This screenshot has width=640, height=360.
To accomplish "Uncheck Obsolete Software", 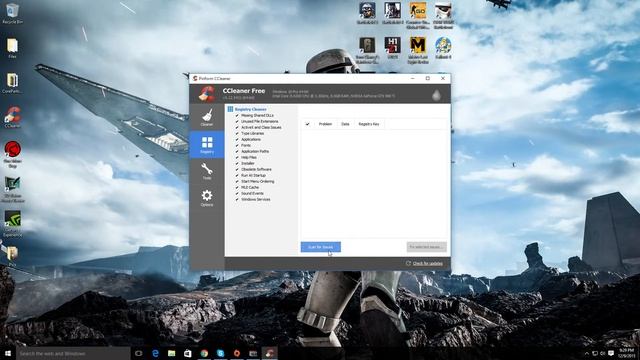I will [237, 169].
